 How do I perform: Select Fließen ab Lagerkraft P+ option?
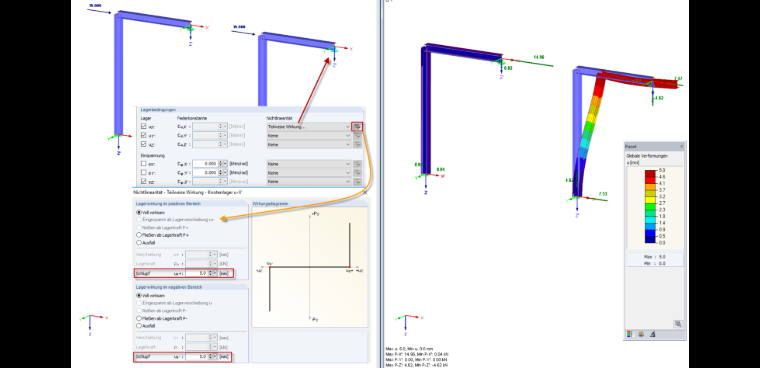tap(139, 235)
